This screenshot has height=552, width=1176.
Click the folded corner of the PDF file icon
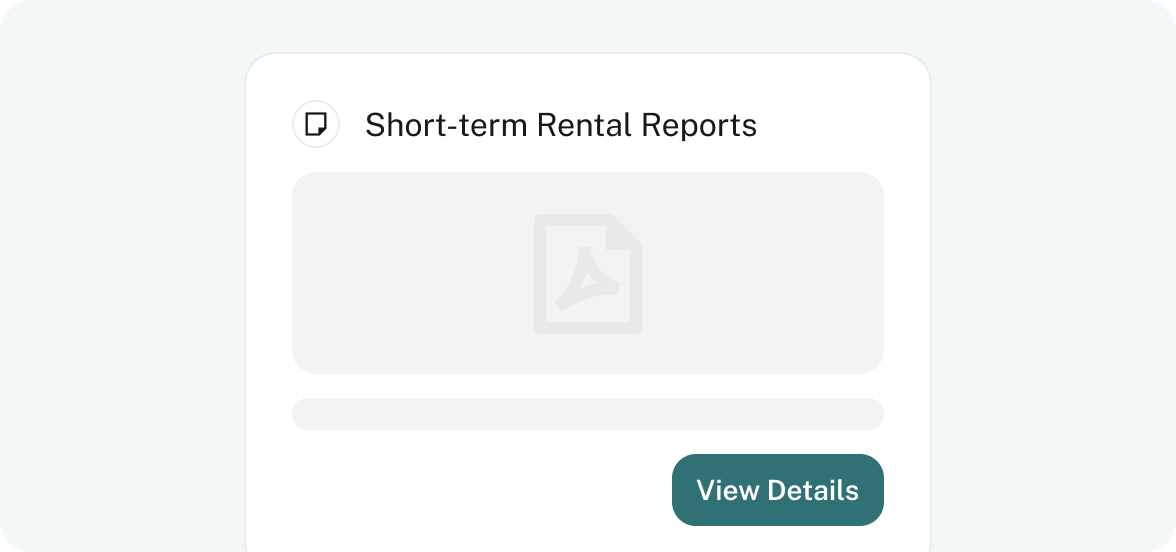(x=624, y=232)
